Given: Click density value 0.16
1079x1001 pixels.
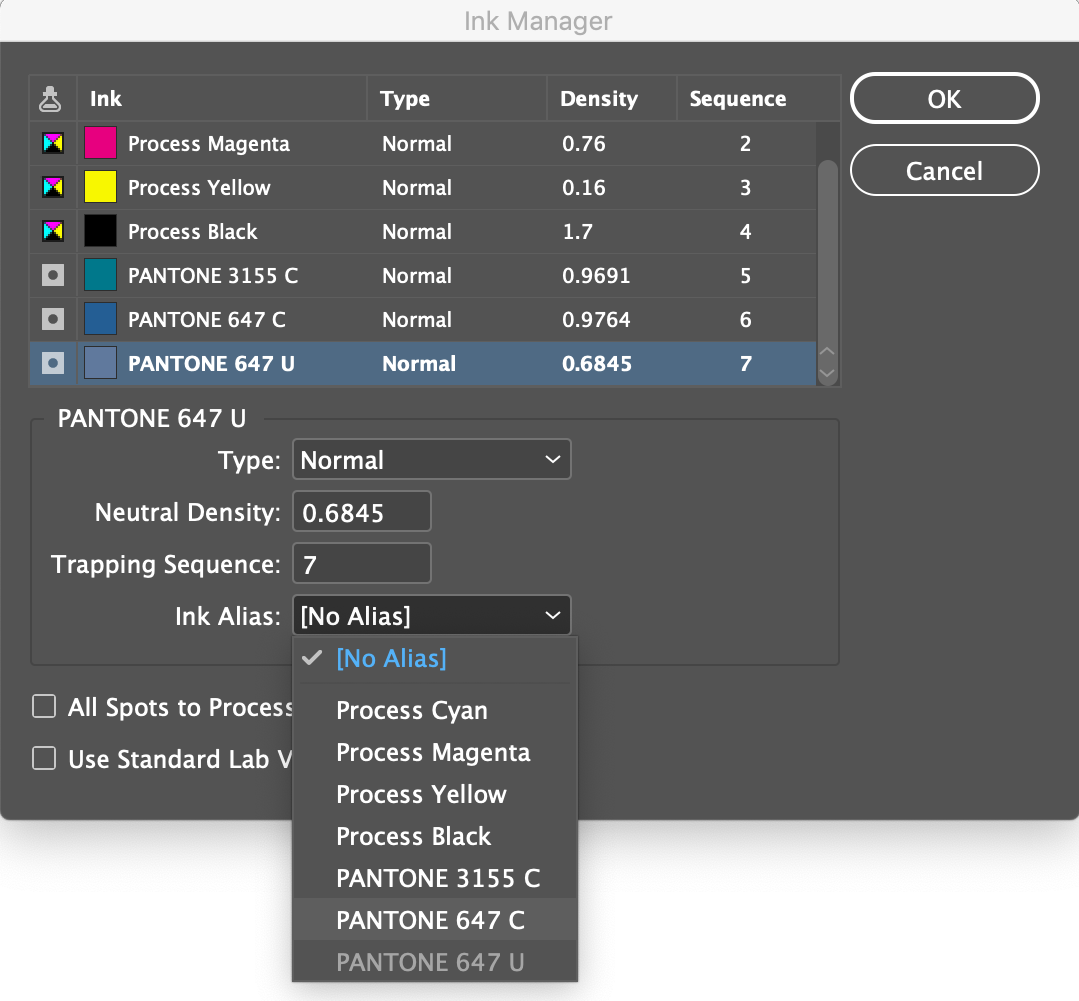Looking at the screenshot, I should pos(584,188).
